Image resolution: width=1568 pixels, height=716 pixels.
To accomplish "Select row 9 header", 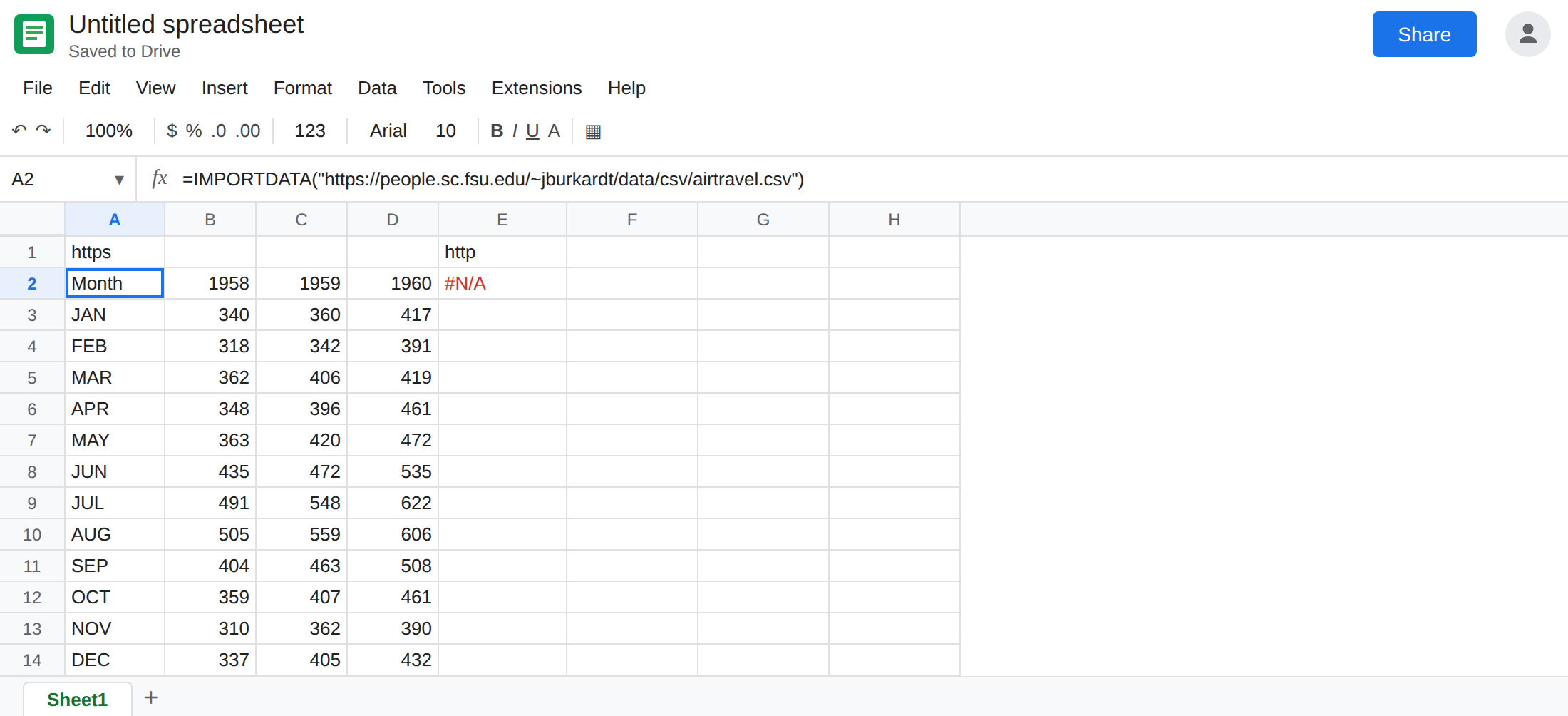I will tap(32, 503).
